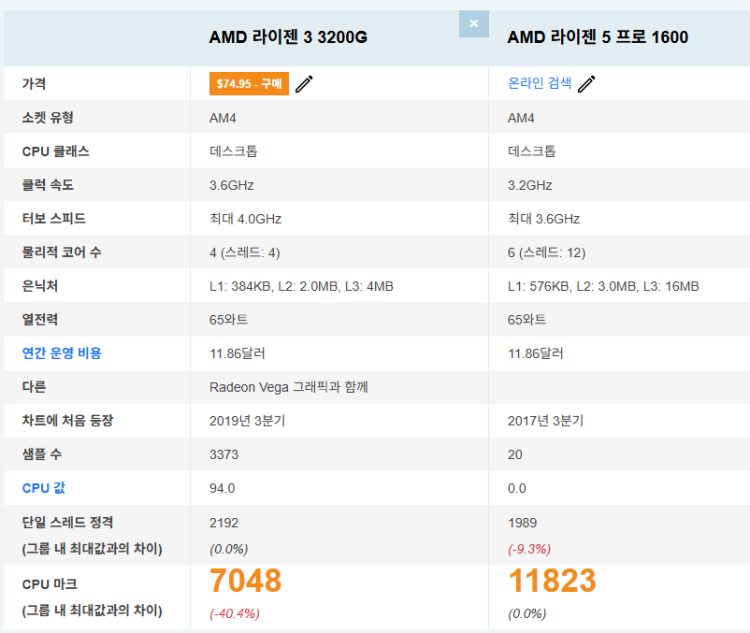Select 6 (스레드: 12) core count
This screenshot has width=750, height=633.
tap(547, 253)
